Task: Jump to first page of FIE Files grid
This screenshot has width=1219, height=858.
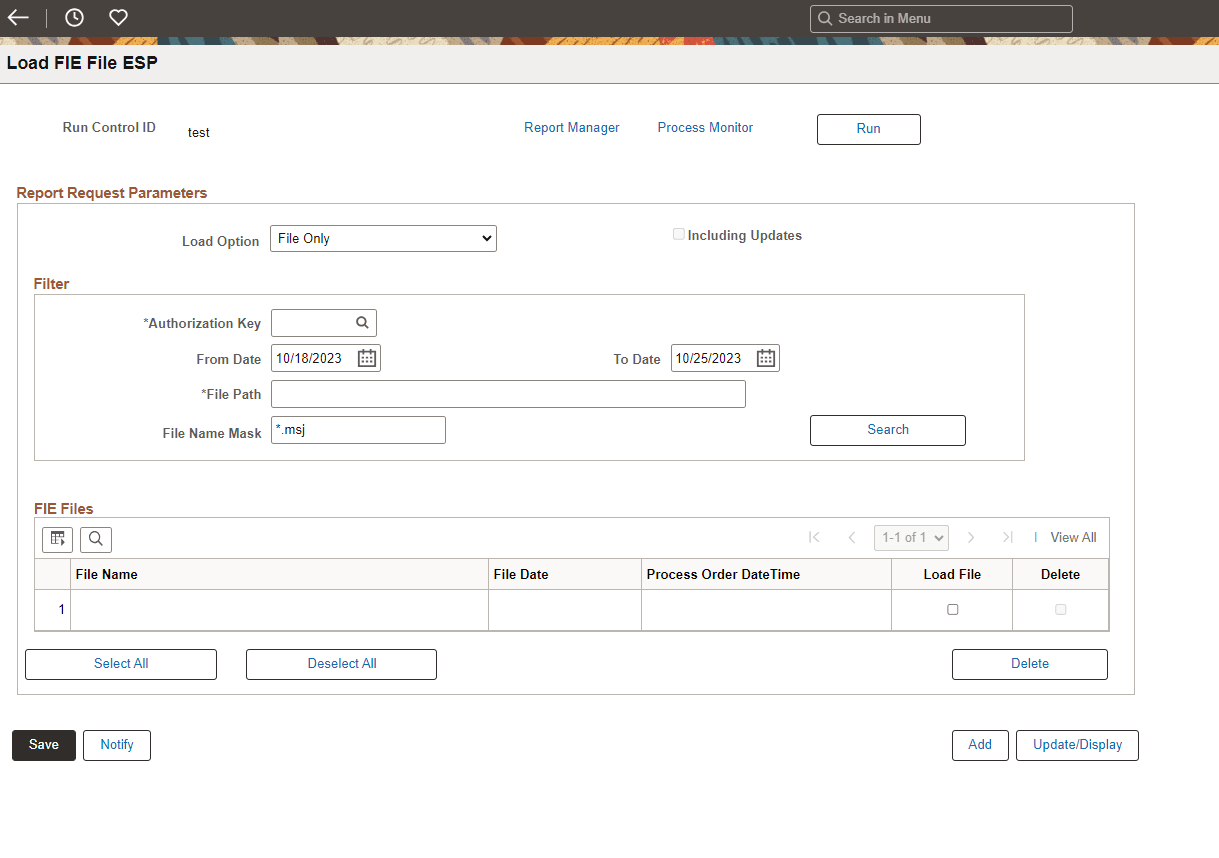Action: (815, 537)
